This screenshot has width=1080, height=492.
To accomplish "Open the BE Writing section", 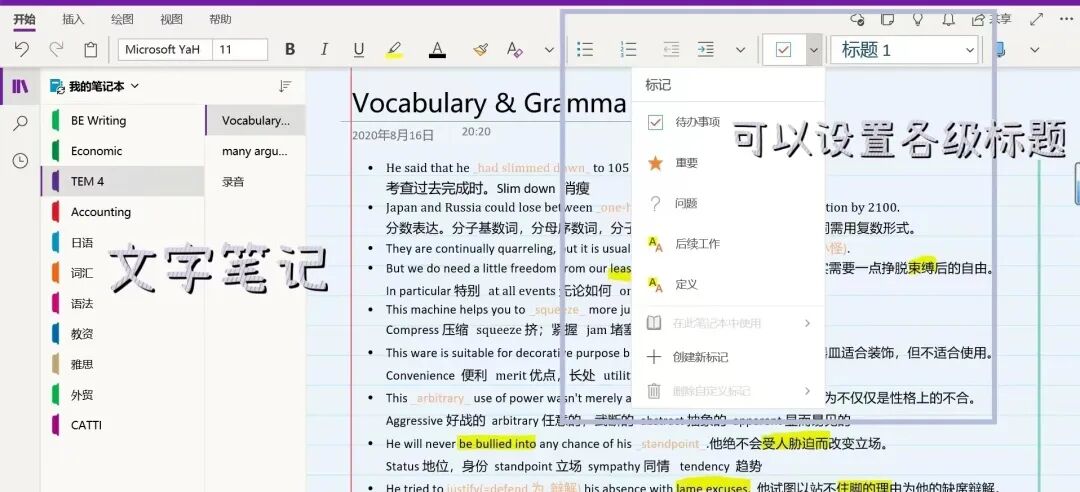I will pyautogui.click(x=123, y=121).
